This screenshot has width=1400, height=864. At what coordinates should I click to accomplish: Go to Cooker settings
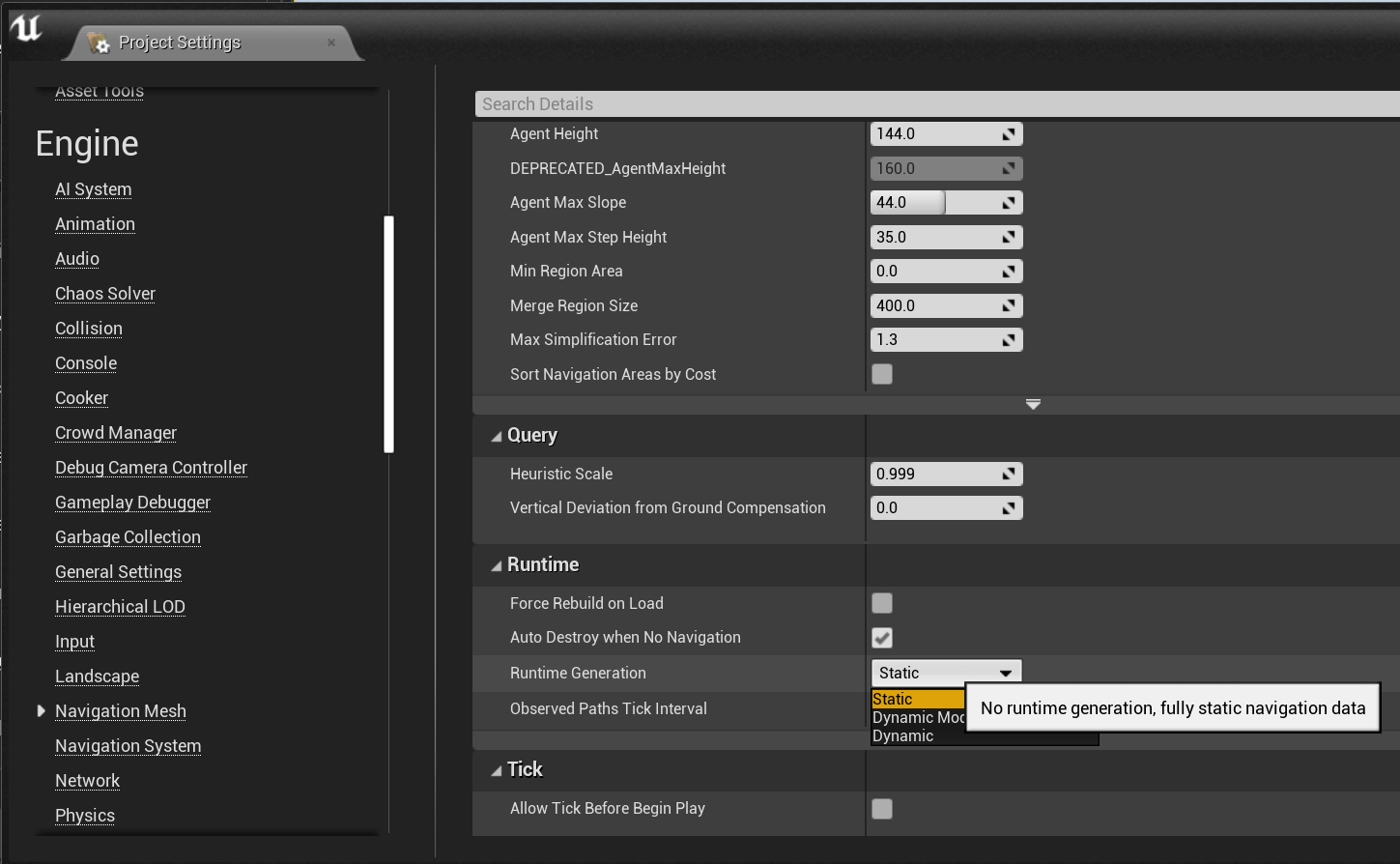coord(81,398)
